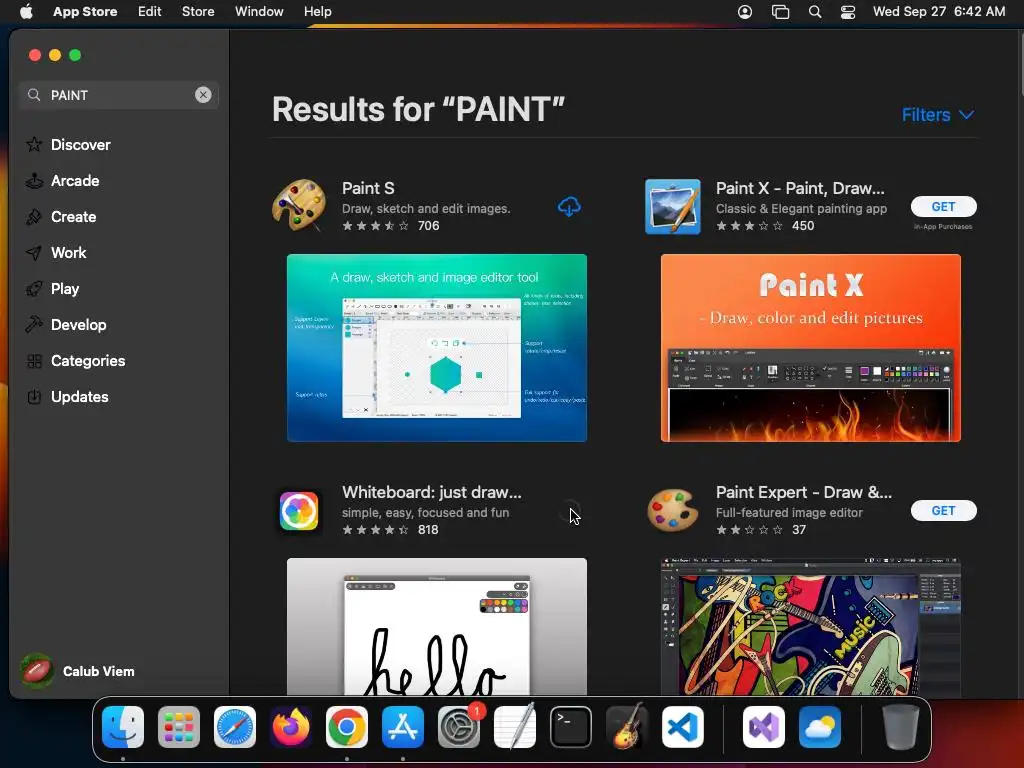Open TextEdit from the Dock
This screenshot has height=768, width=1024.
pyautogui.click(x=515, y=727)
